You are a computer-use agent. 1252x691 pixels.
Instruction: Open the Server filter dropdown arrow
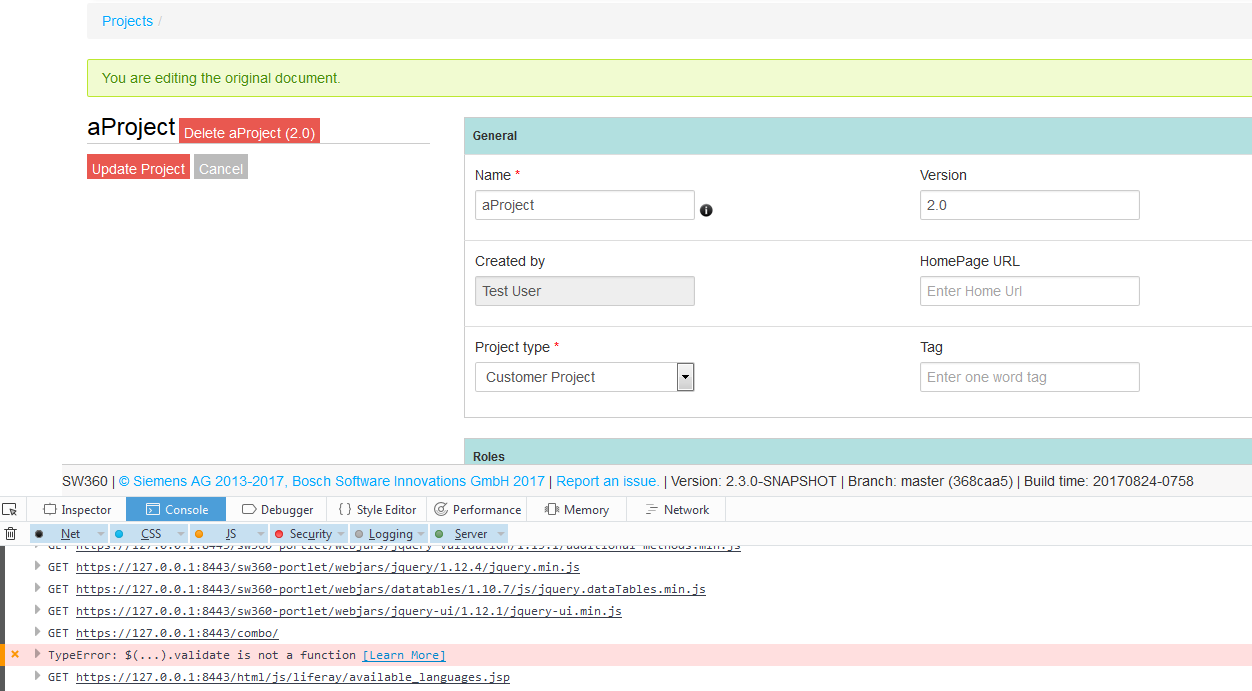501,534
